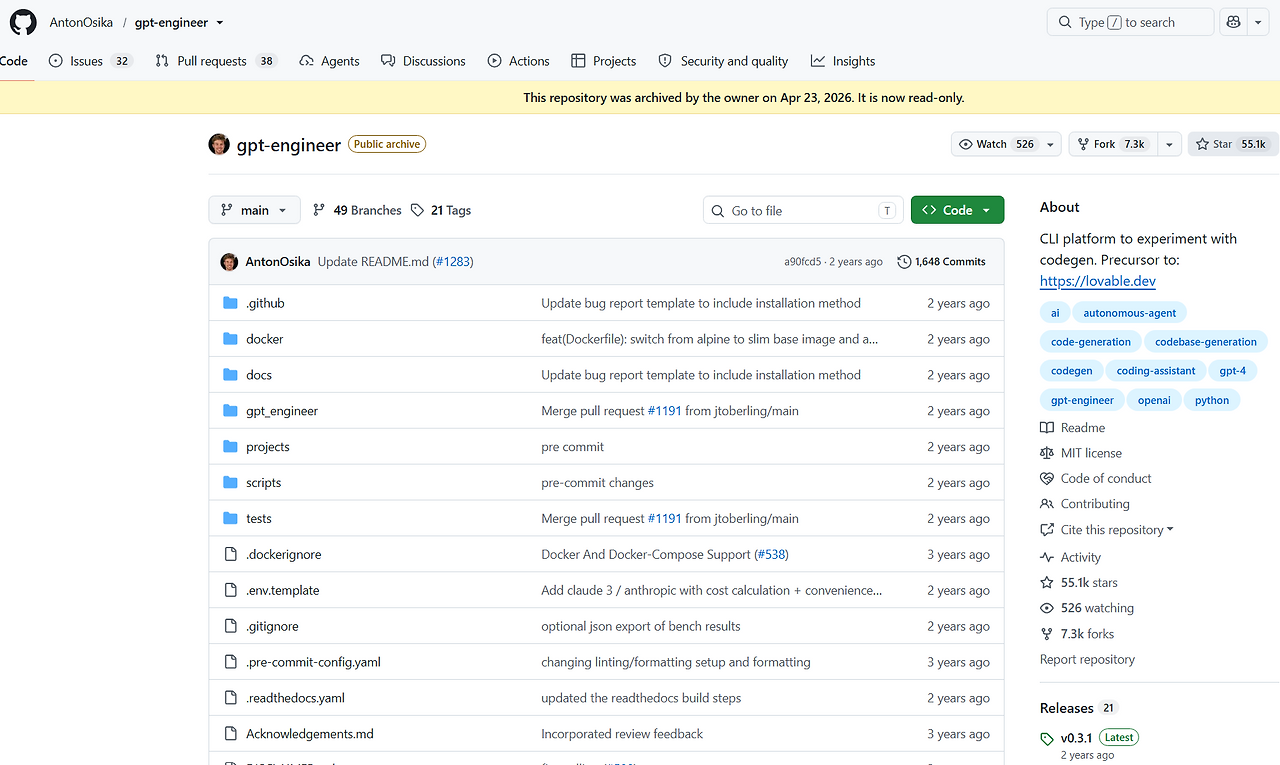Image resolution: width=1280 pixels, height=765 pixels.
Task: Click the tag icon beside v0.3.1 release
Action: pyautogui.click(x=1047, y=739)
